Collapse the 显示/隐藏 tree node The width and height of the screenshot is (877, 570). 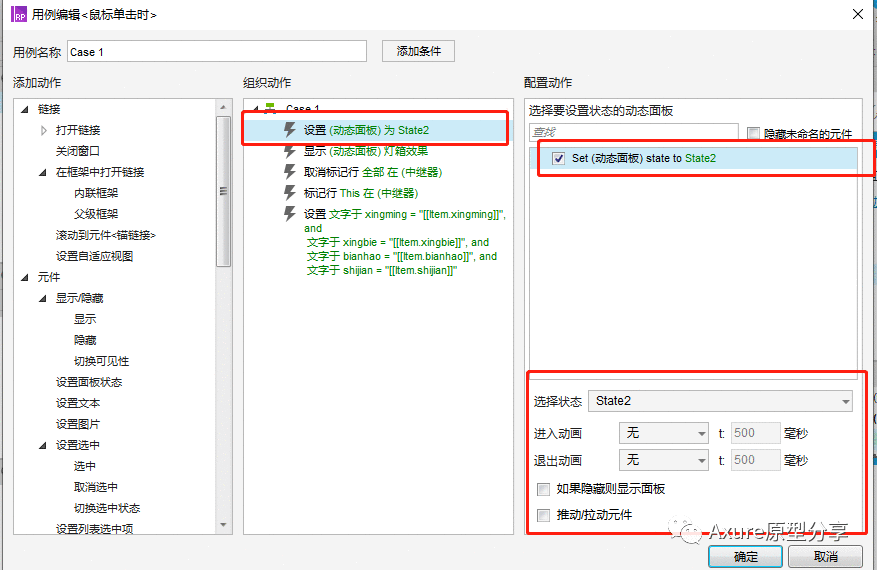tap(43, 298)
